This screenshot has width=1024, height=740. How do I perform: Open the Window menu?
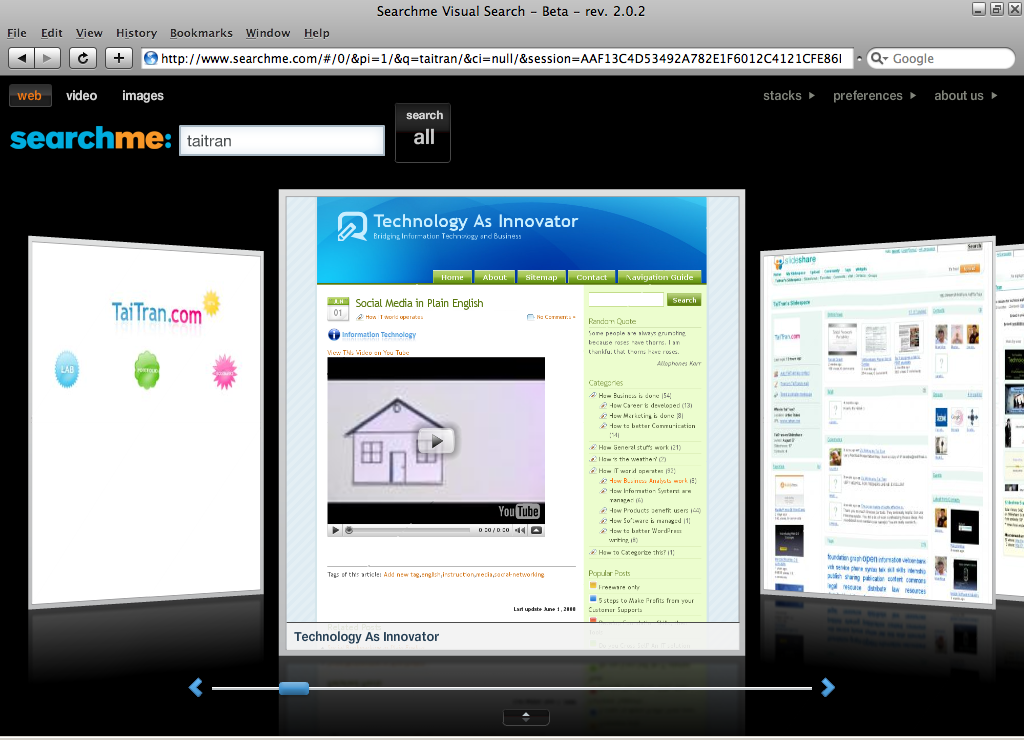tap(268, 33)
